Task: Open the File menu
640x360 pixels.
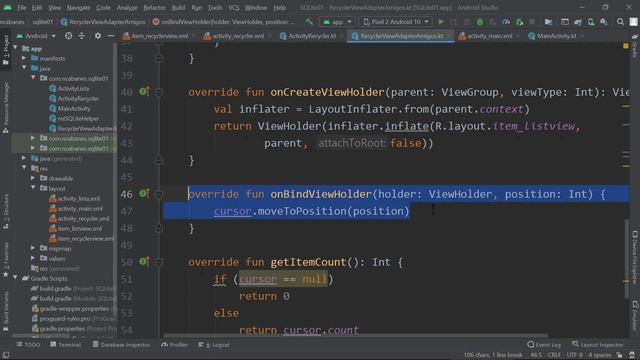Action: (x=22, y=8)
